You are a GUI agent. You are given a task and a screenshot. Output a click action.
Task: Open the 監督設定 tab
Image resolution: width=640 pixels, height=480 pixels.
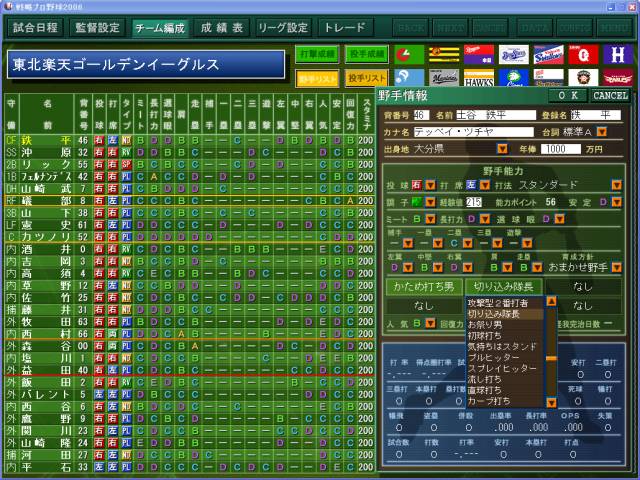point(98,28)
